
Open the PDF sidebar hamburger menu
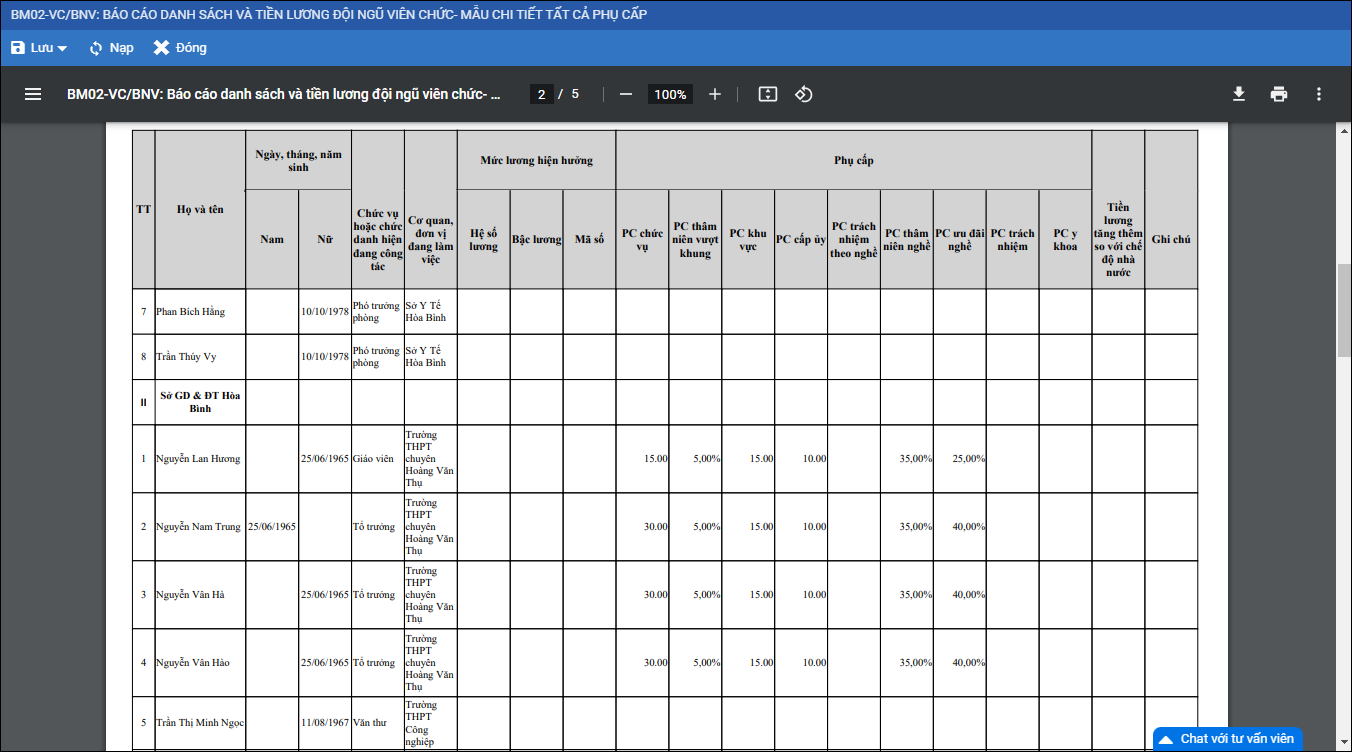33,94
